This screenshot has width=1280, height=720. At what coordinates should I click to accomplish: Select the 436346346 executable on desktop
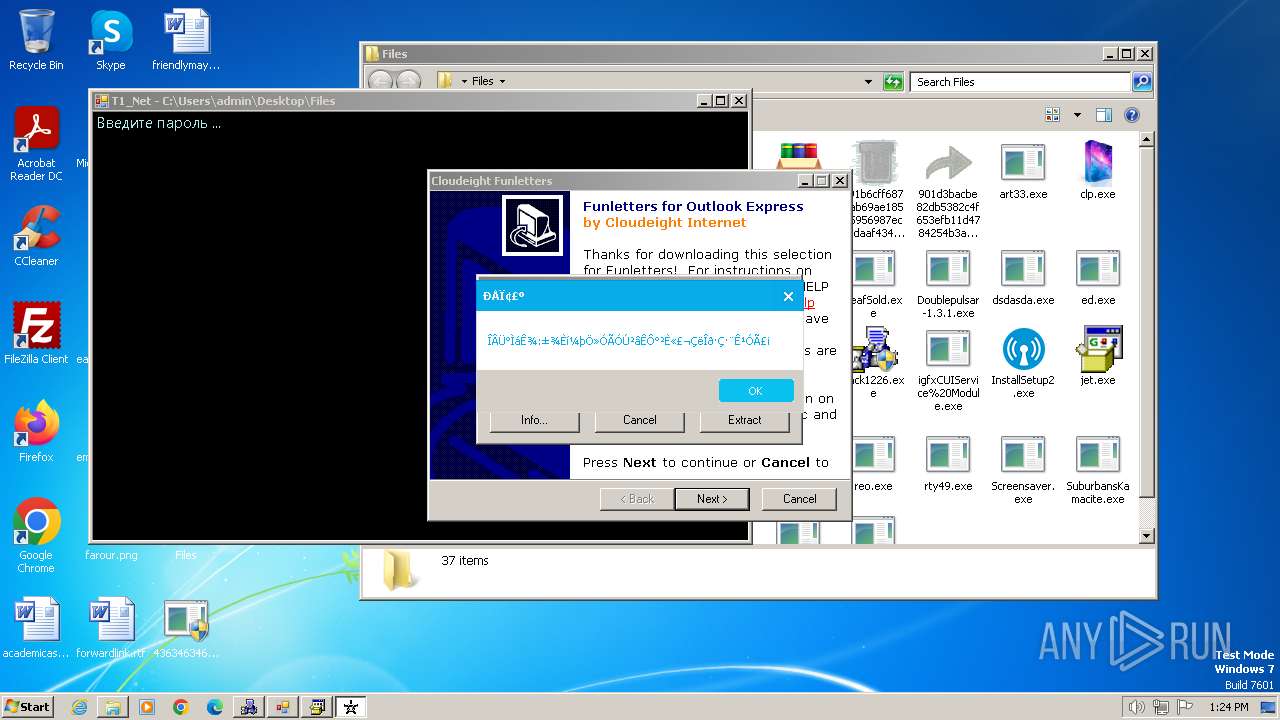tap(186, 628)
